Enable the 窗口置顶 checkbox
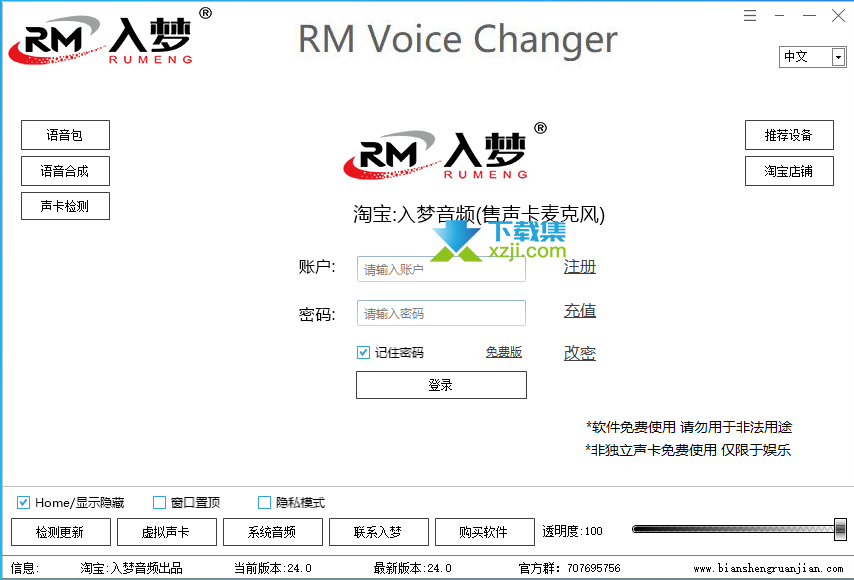 [x=159, y=502]
